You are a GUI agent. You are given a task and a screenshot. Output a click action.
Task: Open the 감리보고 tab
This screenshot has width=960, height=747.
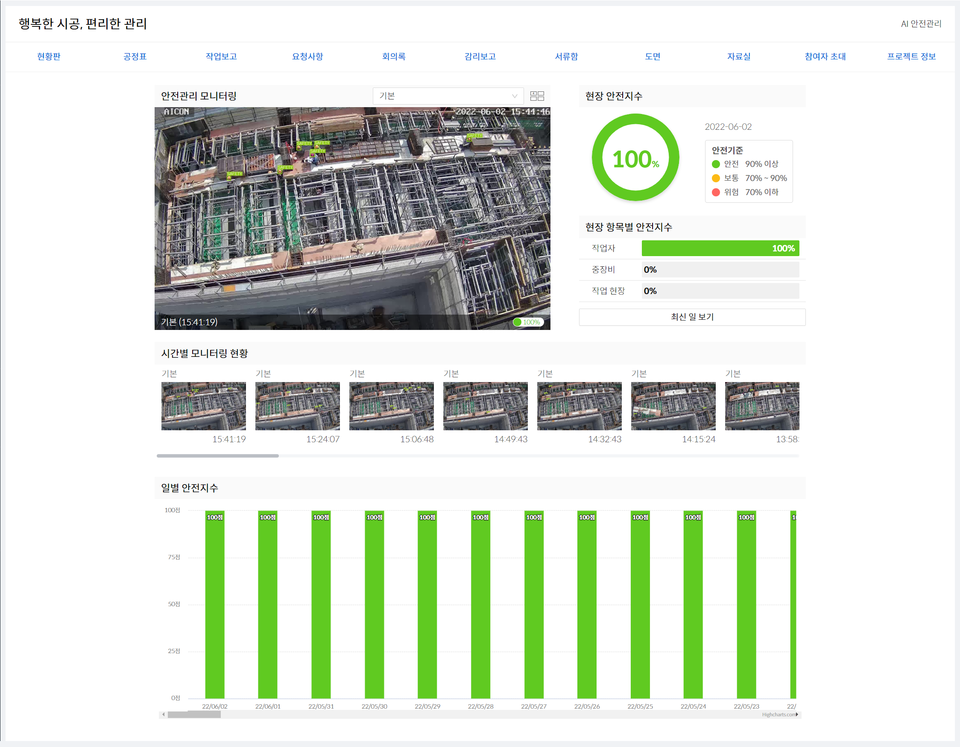480,56
